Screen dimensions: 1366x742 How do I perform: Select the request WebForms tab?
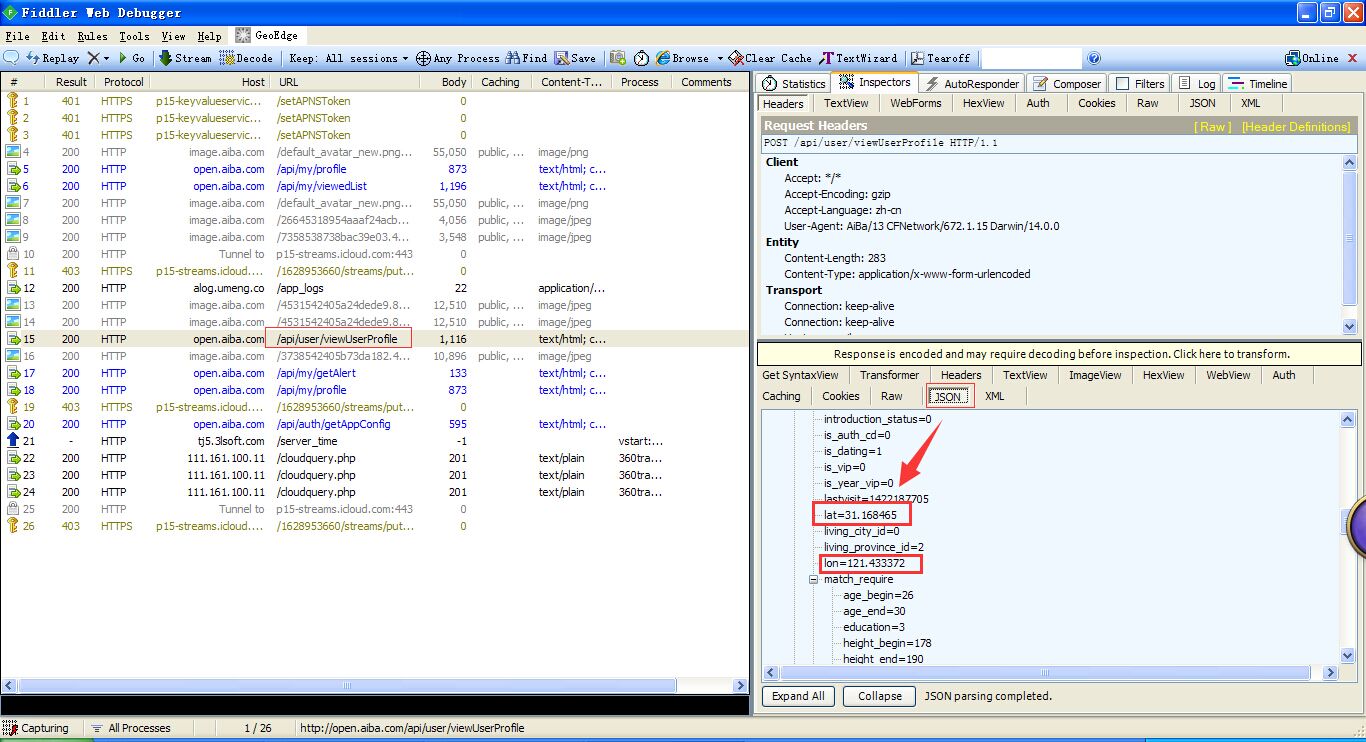click(x=916, y=103)
